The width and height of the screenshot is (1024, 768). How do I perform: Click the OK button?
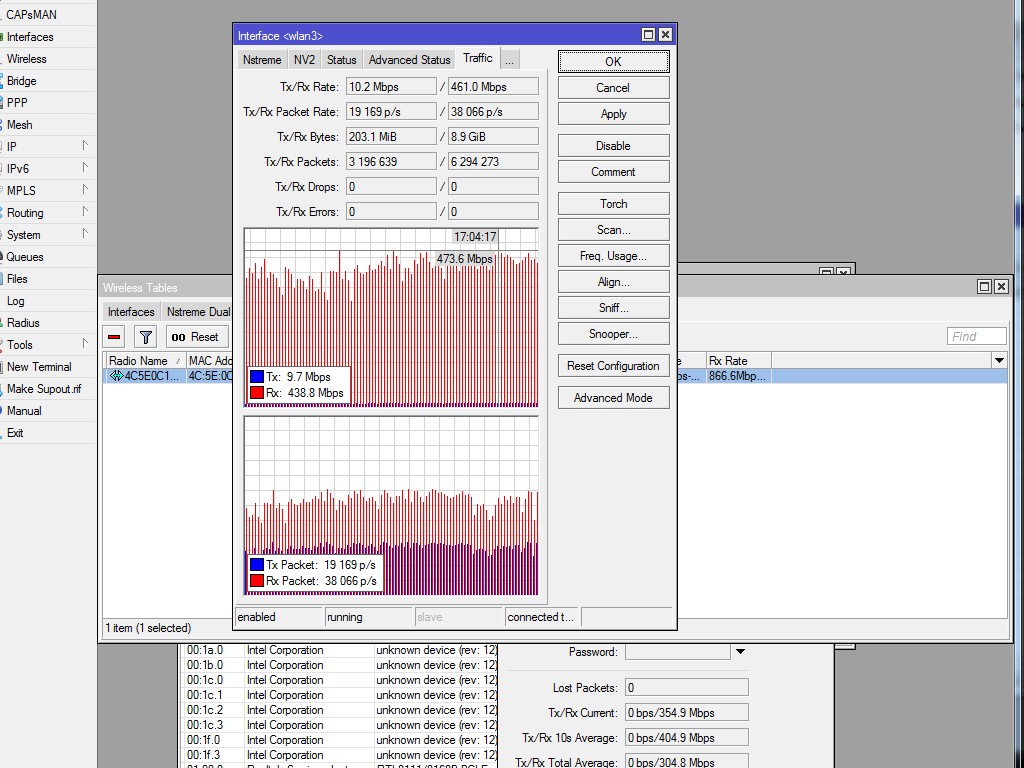pyautogui.click(x=613, y=61)
